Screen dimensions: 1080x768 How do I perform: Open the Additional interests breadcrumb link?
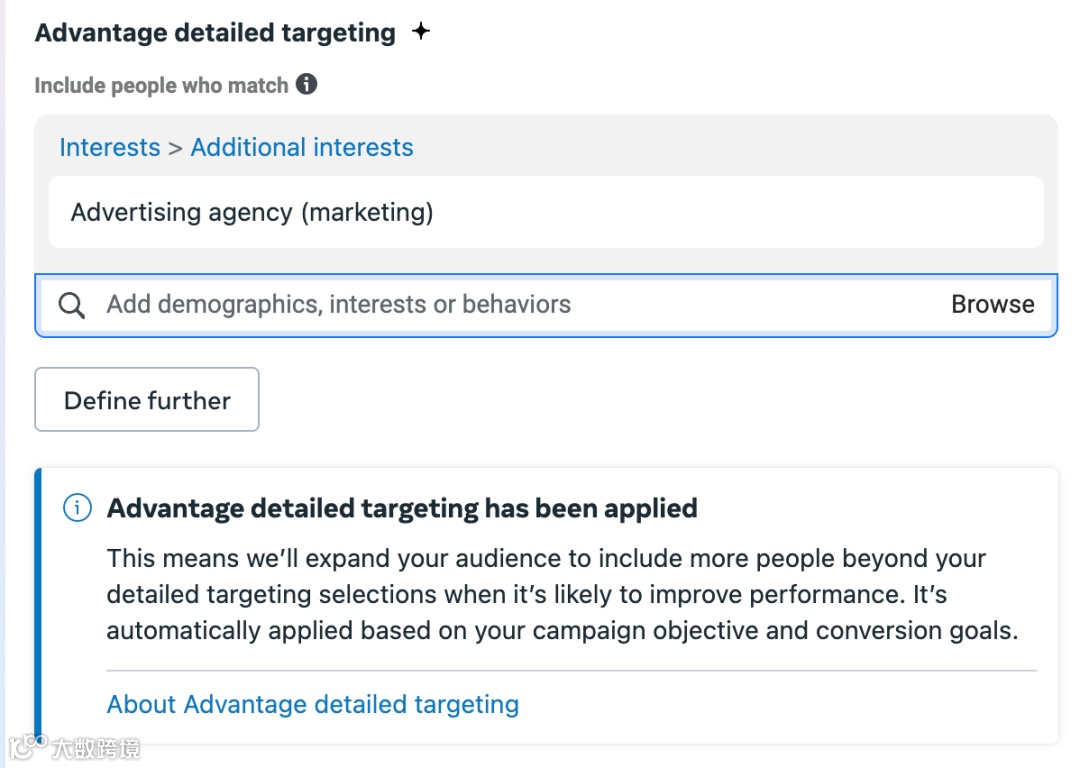click(302, 148)
